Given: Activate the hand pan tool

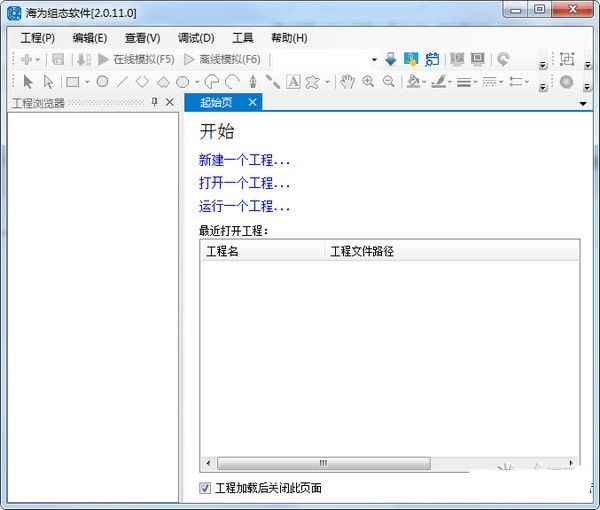Looking at the screenshot, I should [x=347, y=81].
